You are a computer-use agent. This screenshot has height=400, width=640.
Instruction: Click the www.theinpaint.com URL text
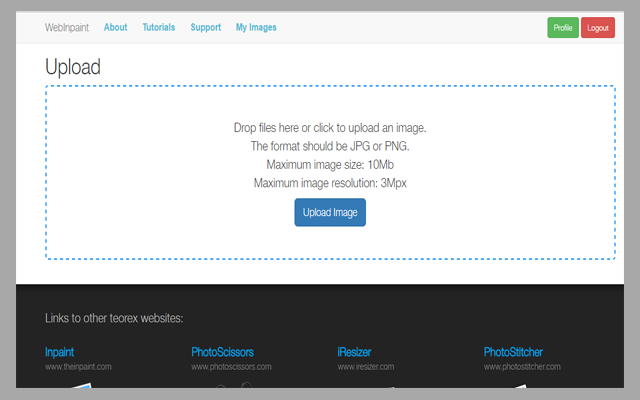78,367
